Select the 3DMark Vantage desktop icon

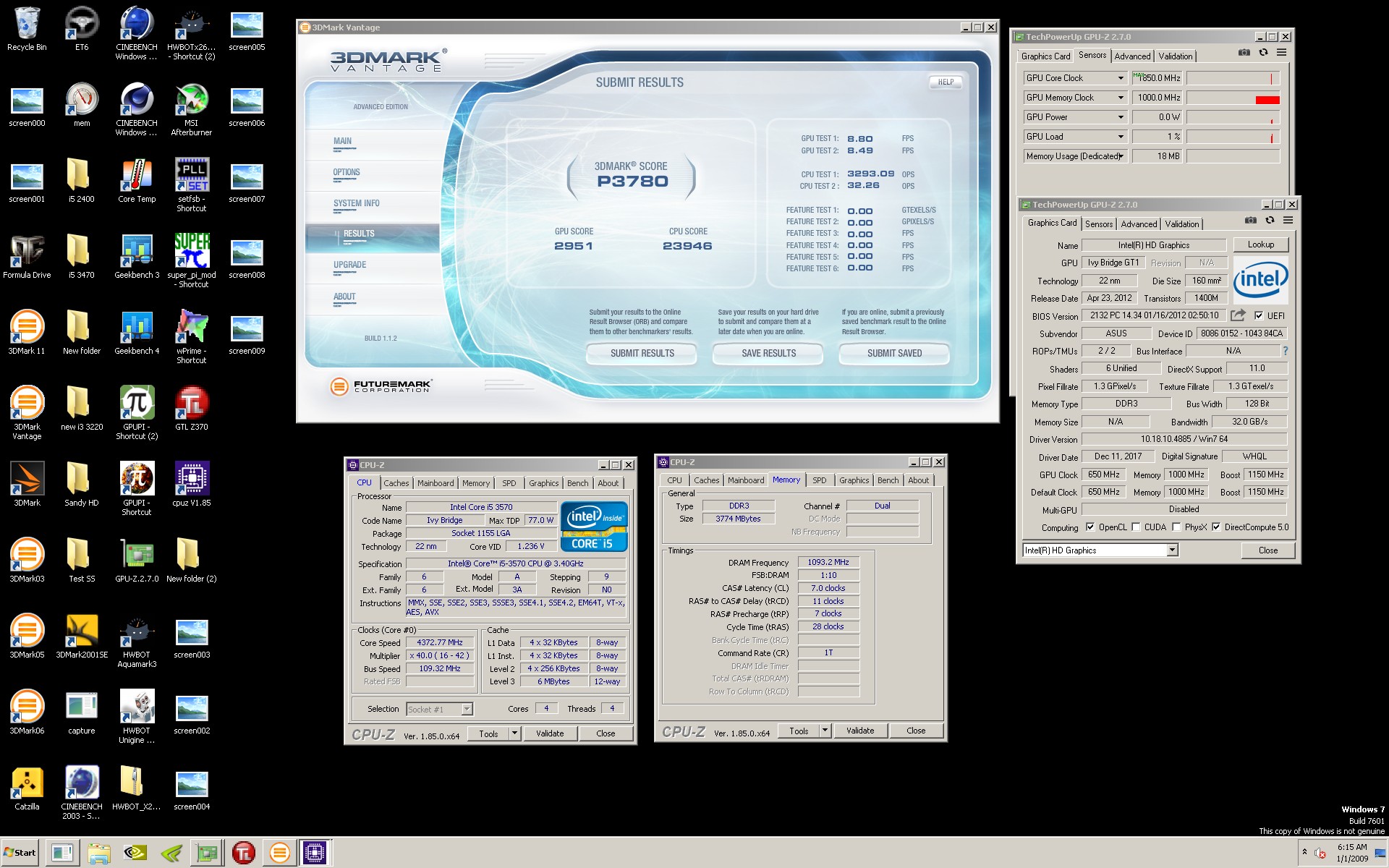(x=27, y=412)
